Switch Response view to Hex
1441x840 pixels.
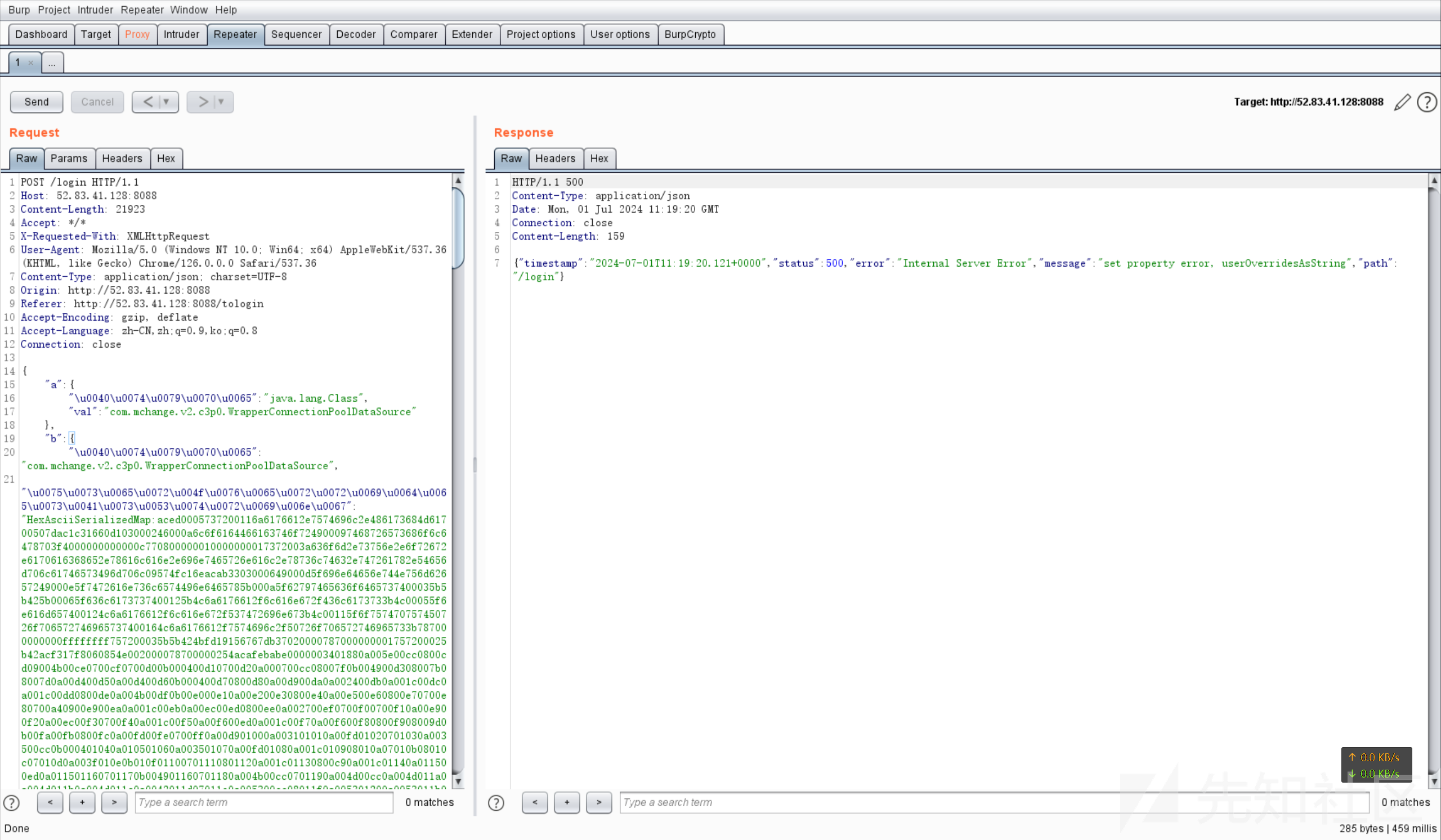[599, 158]
